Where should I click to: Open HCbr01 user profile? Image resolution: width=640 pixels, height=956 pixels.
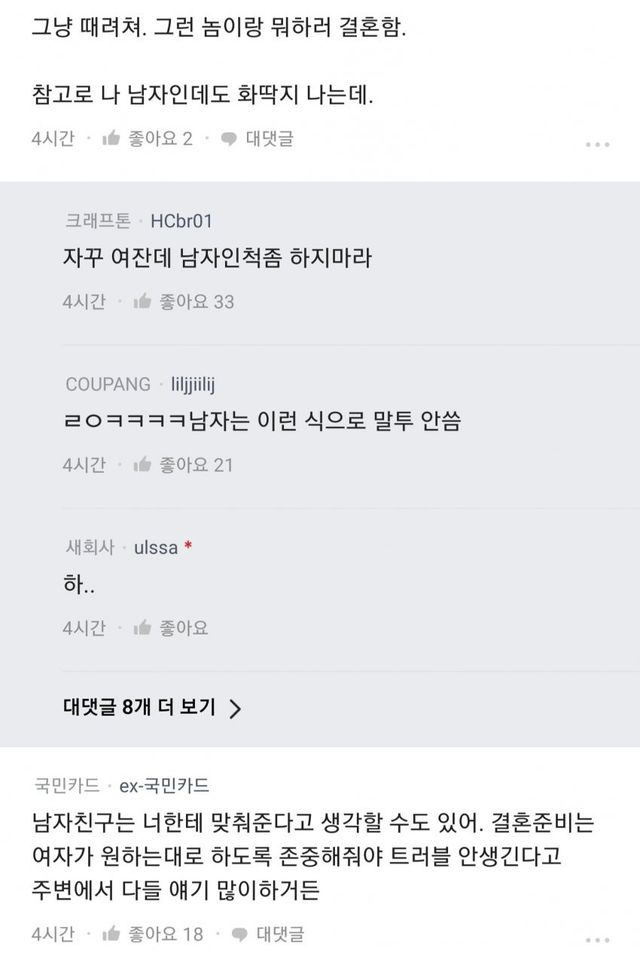tap(181, 221)
